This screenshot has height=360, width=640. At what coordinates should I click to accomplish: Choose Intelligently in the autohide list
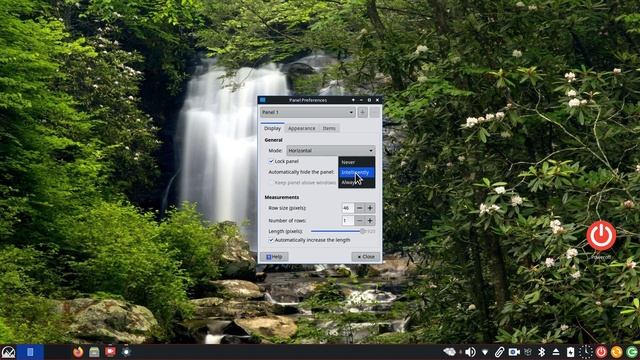[x=356, y=172]
